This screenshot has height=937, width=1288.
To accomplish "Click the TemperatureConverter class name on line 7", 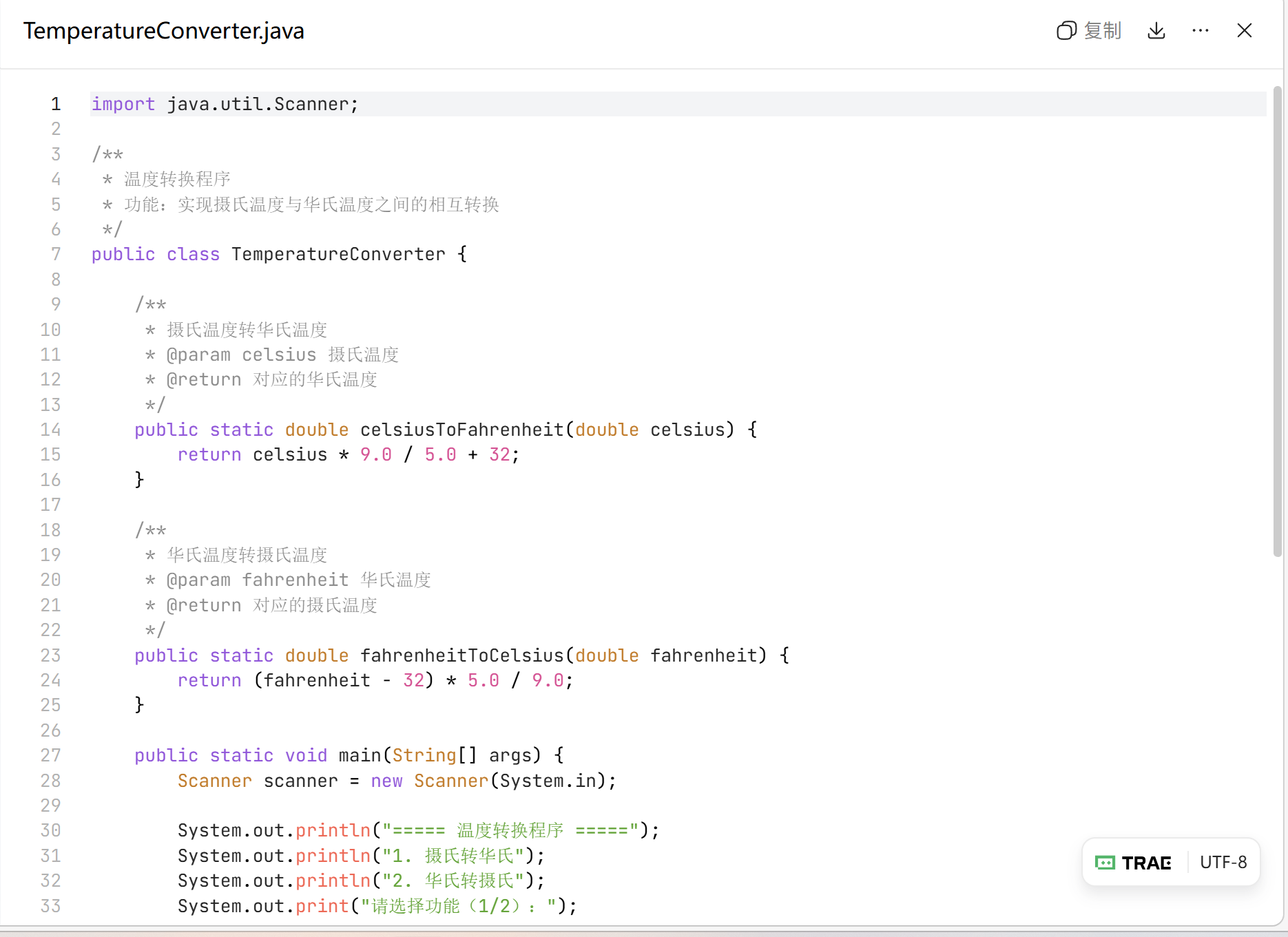I will click(x=338, y=254).
